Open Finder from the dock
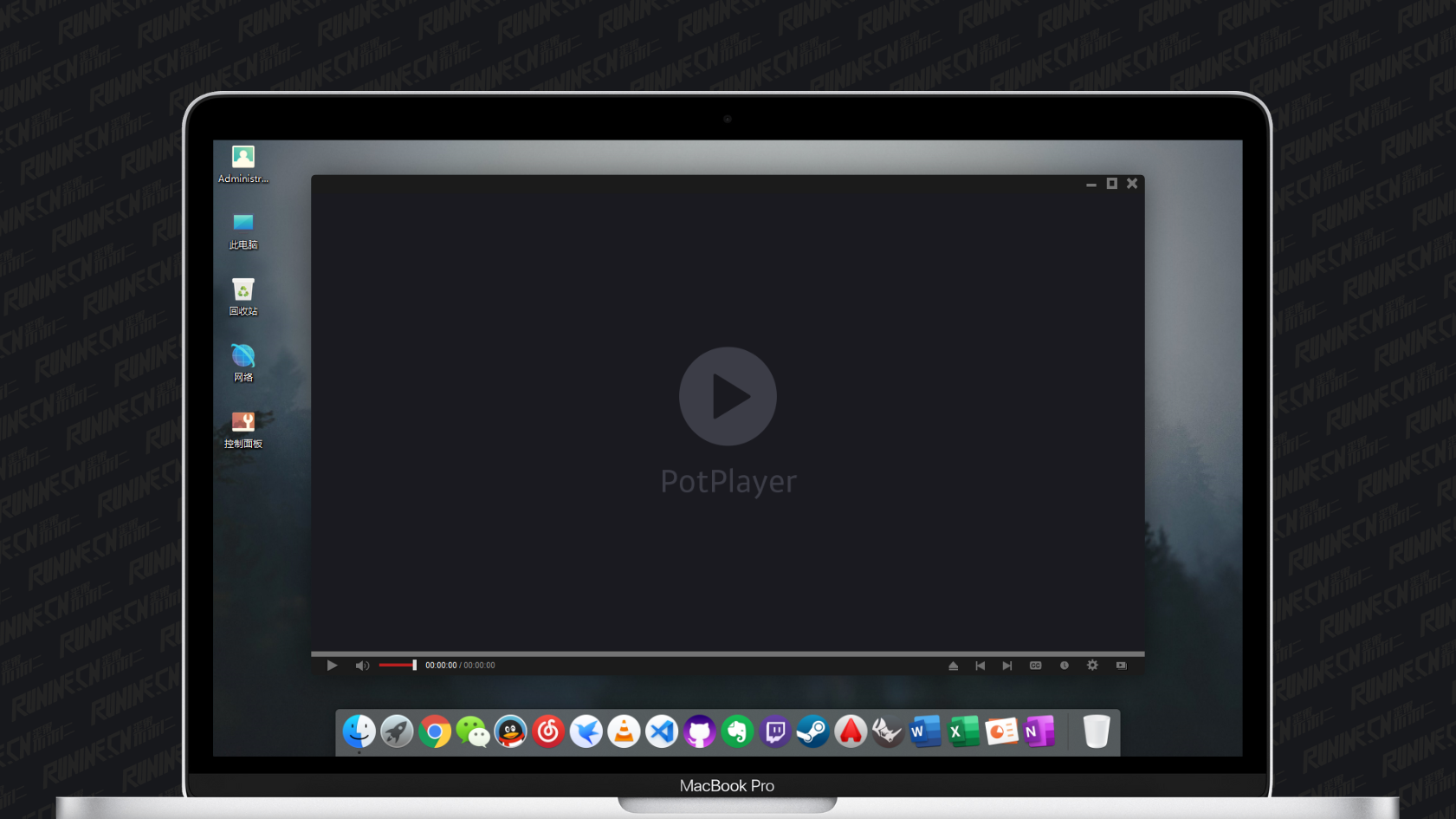Viewport: 1456px width, 819px height. click(359, 731)
